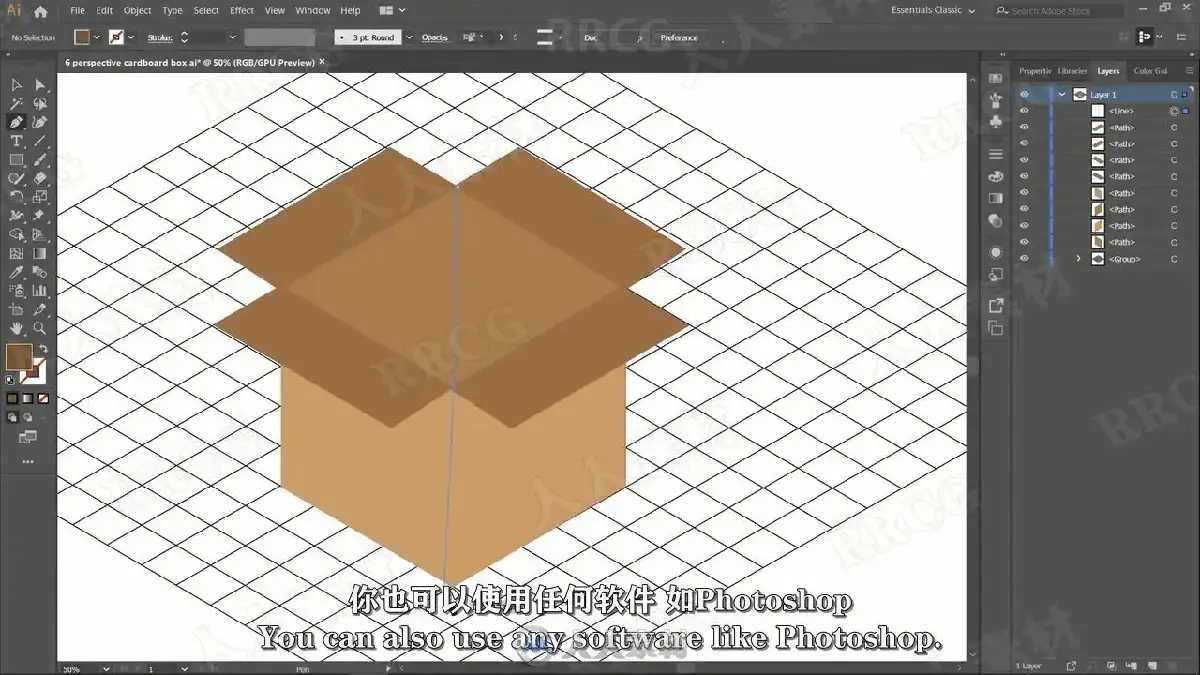Switch to the Properties tab
Screen dimensions: 1200x675
tap(1035, 71)
